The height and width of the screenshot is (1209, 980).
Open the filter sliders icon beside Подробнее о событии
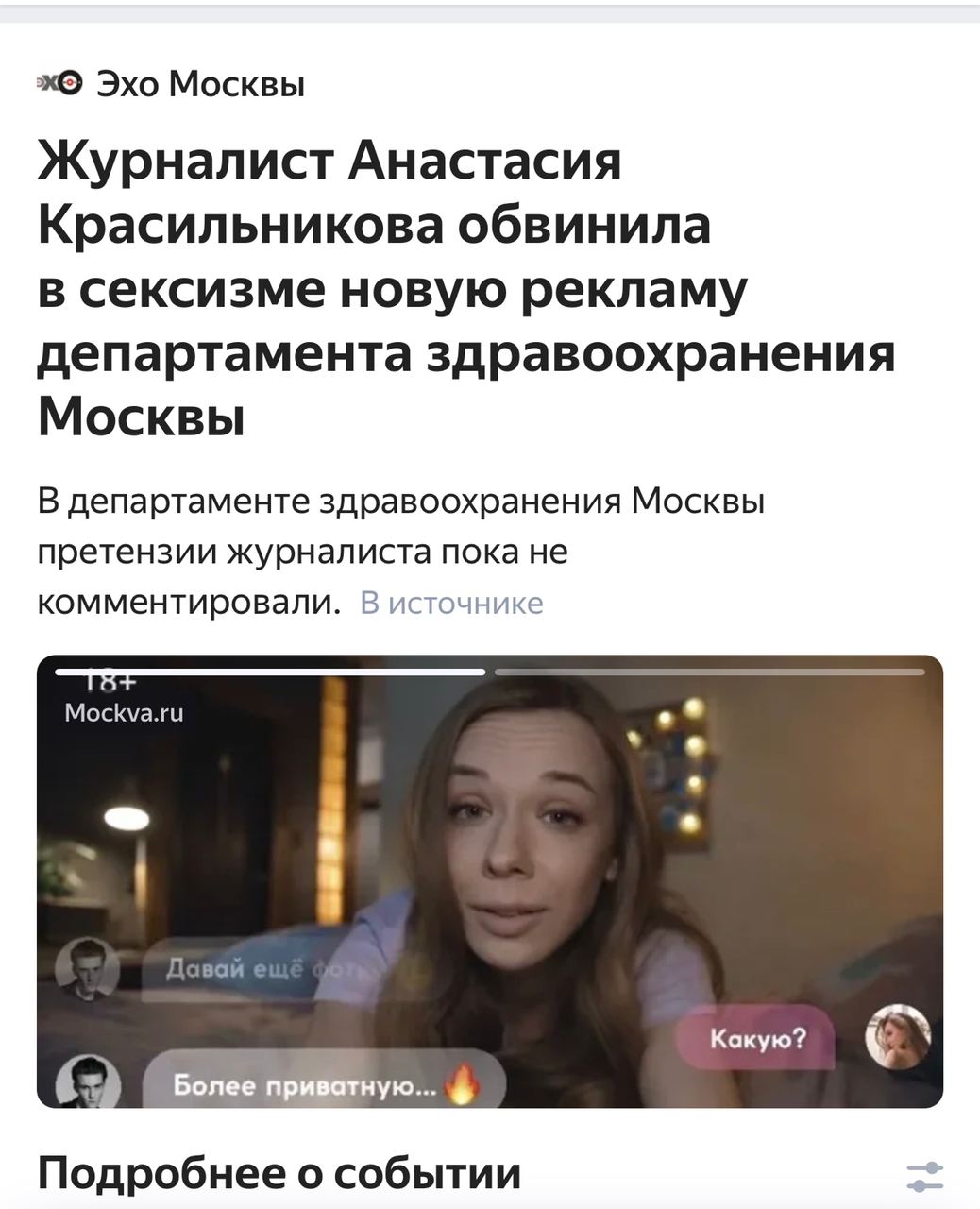pyautogui.click(x=924, y=1176)
